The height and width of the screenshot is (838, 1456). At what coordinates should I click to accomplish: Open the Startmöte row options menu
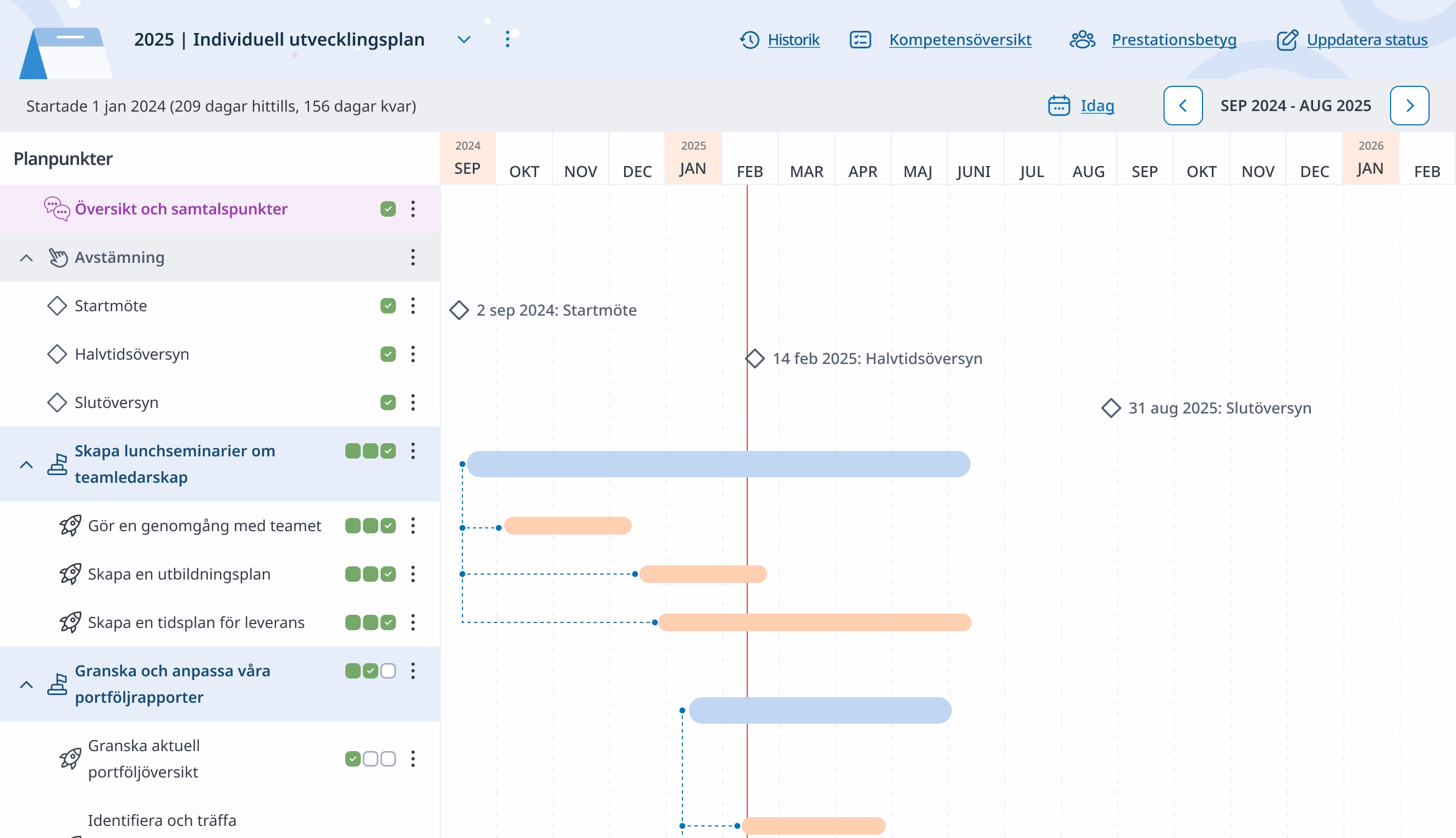[412, 306]
